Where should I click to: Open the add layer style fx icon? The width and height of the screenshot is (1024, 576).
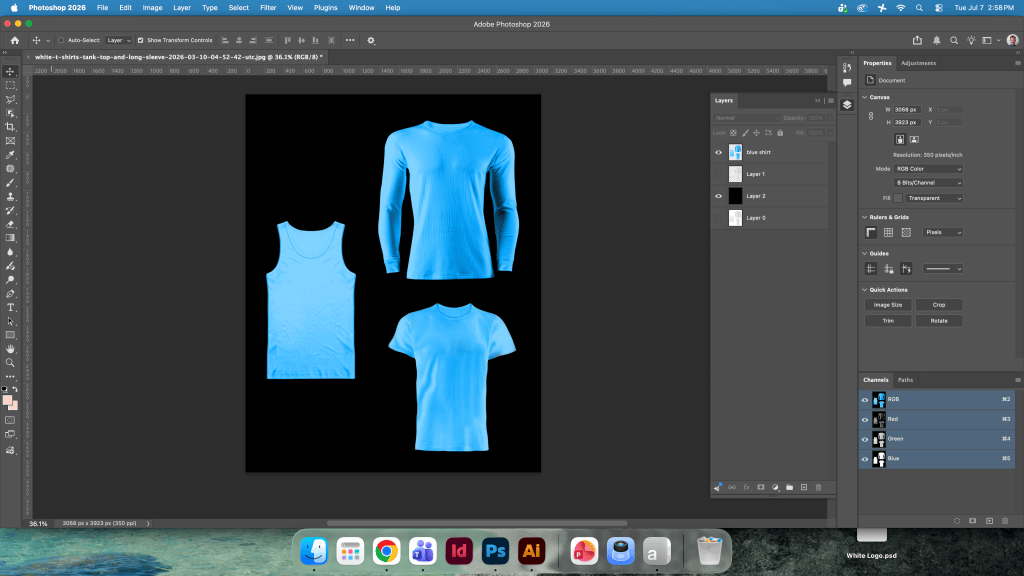coord(746,487)
